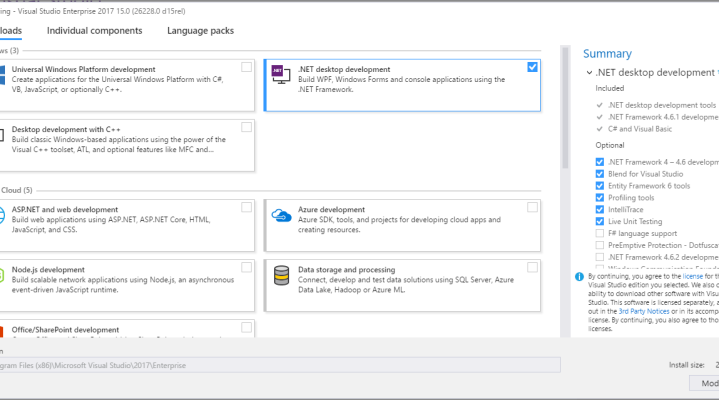Click the Cloud (5) section header

click(x=17, y=190)
